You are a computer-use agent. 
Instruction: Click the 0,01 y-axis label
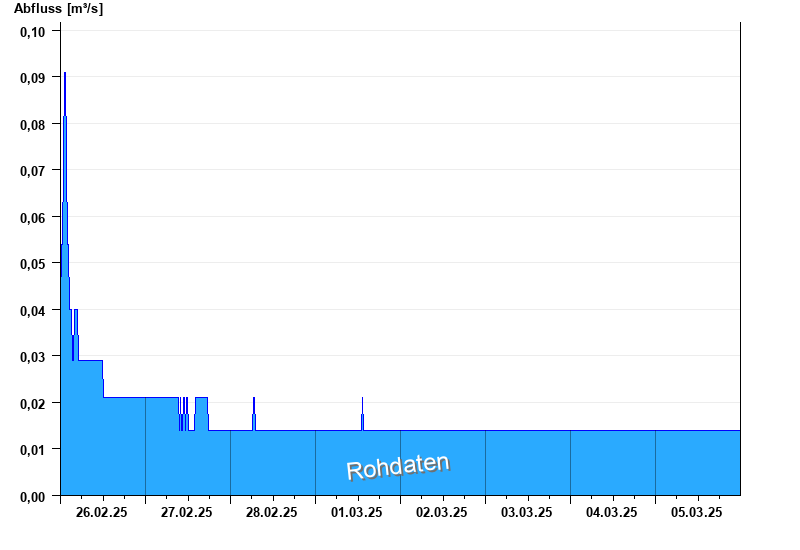33,450
